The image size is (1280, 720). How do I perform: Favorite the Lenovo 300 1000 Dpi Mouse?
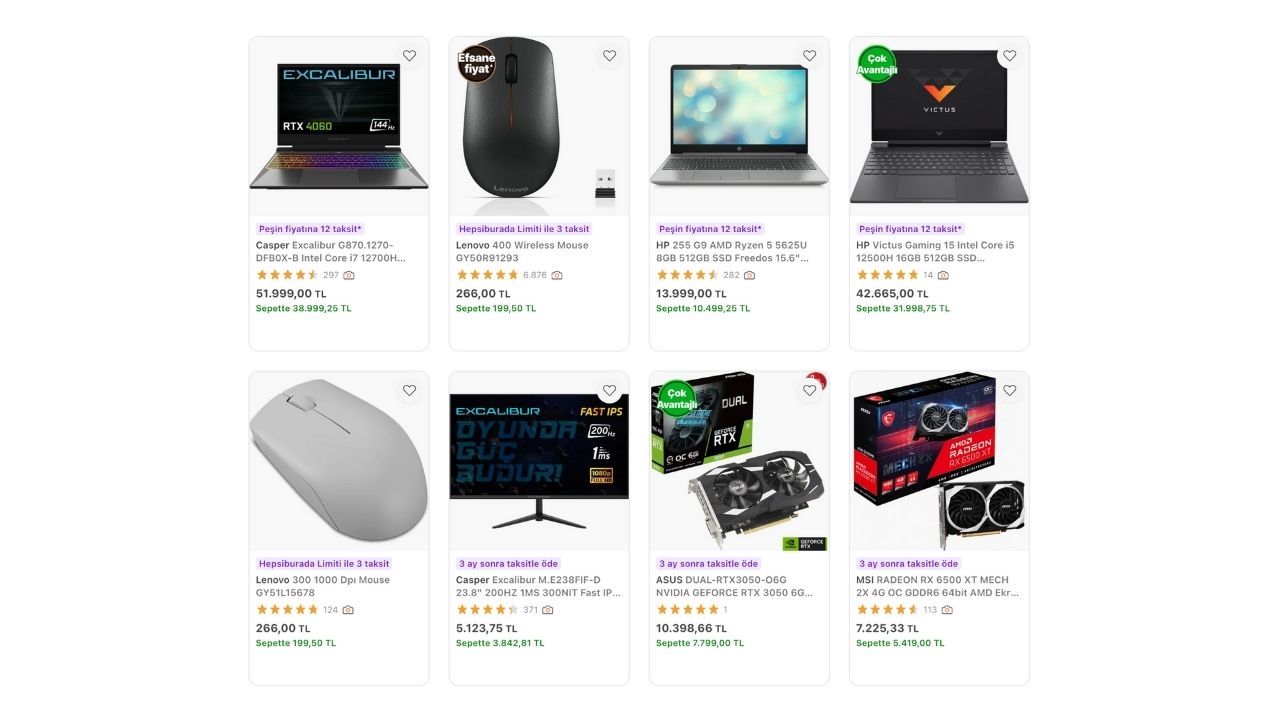[x=409, y=390]
